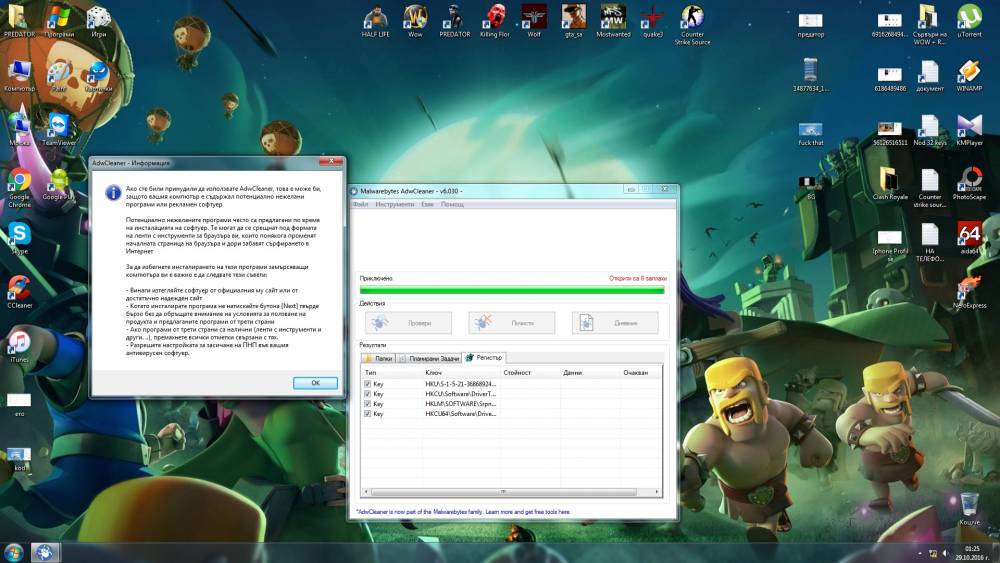The height and width of the screenshot is (563, 1000).
Task: Select the HALF LIFE desktop shortcut
Action: [376, 20]
